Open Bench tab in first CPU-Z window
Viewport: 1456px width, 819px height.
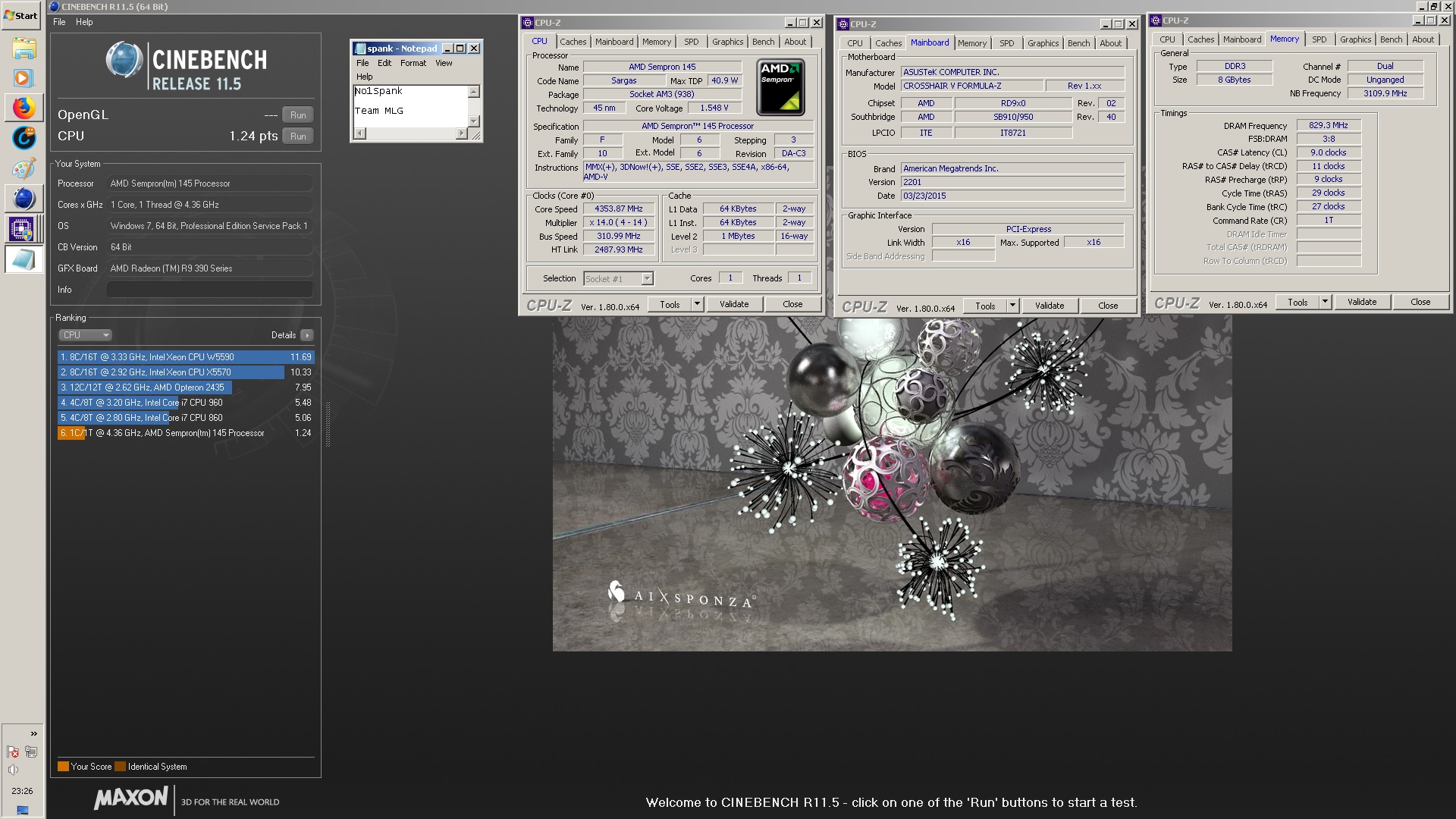pos(763,42)
